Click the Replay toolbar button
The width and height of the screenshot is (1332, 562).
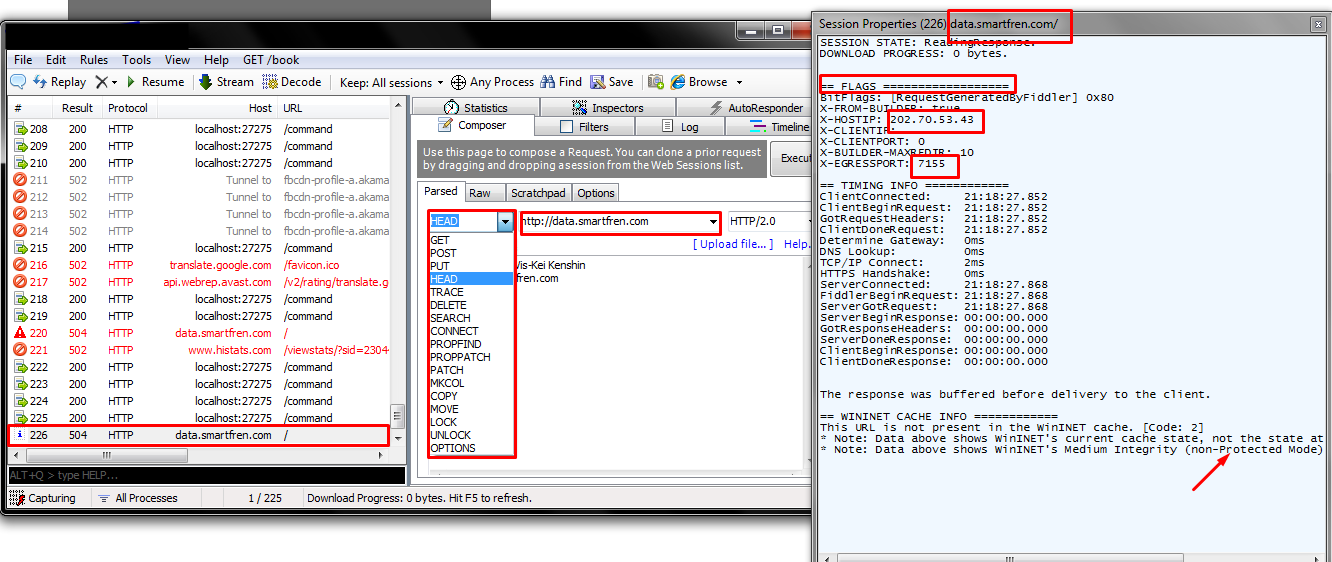60,82
